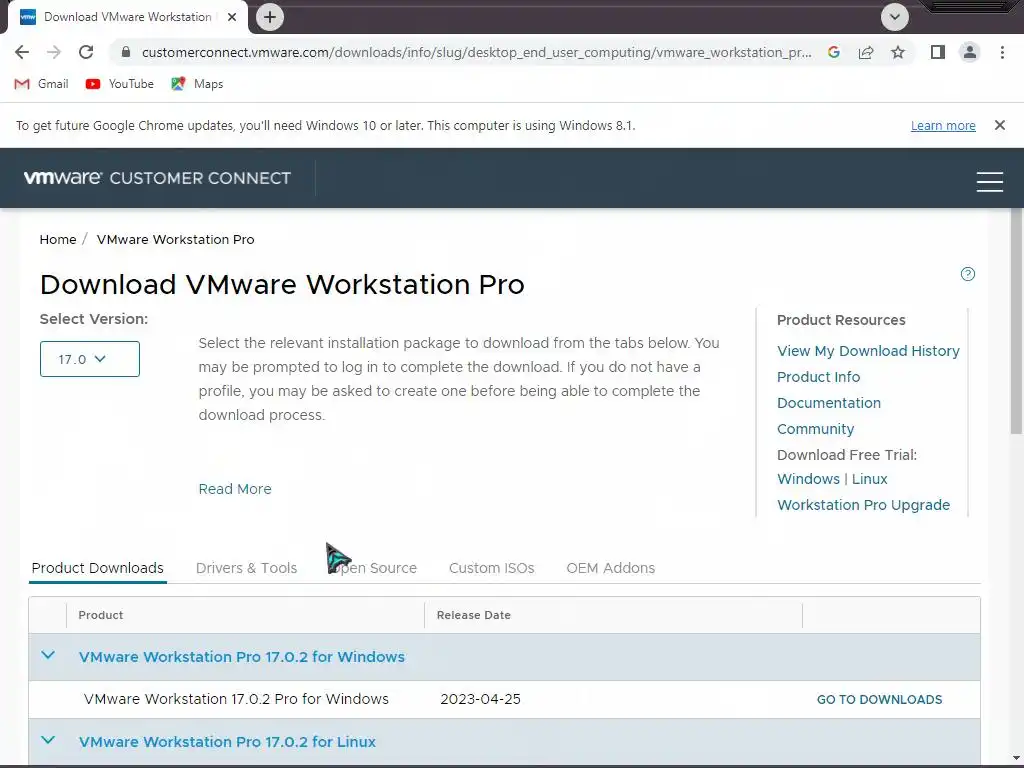Open the Maps bookmark

coord(197,84)
